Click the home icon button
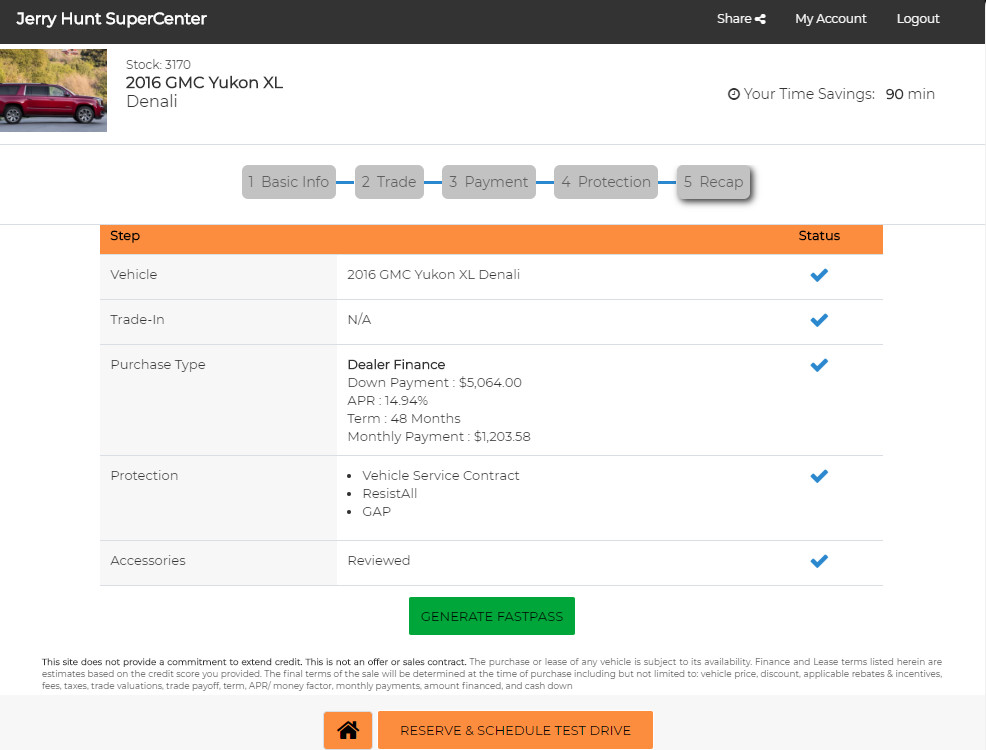 point(348,730)
